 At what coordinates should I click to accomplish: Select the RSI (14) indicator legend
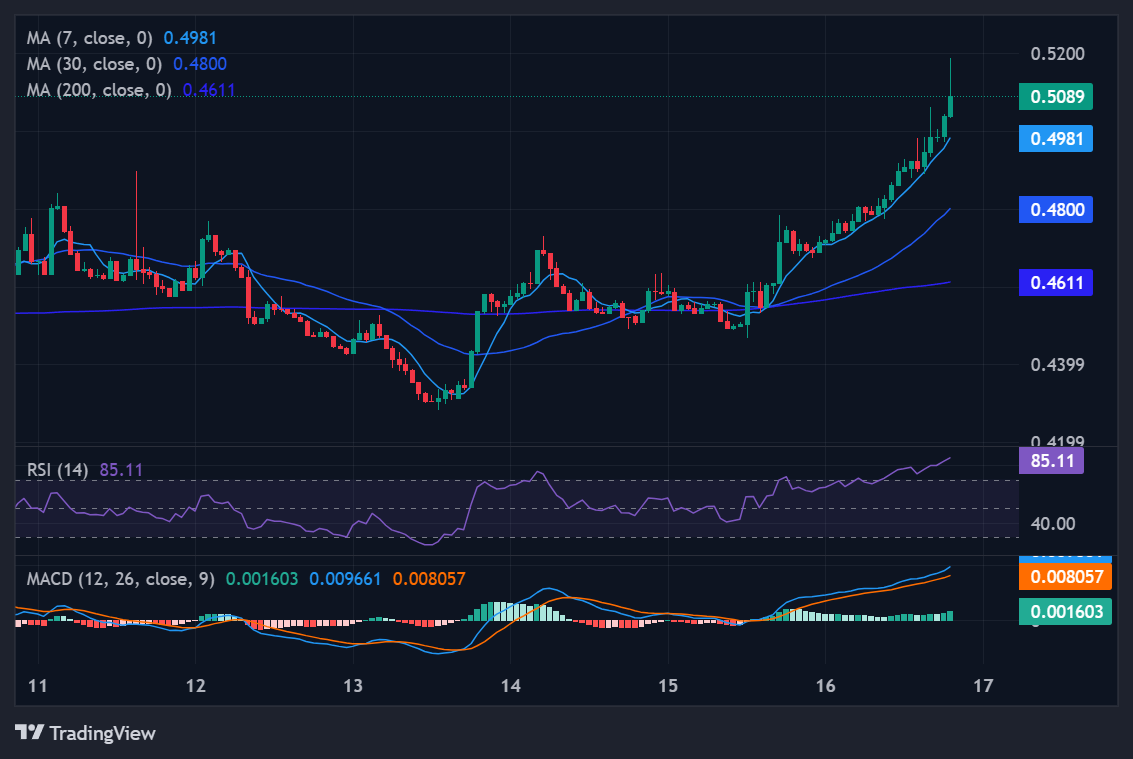coord(58,469)
